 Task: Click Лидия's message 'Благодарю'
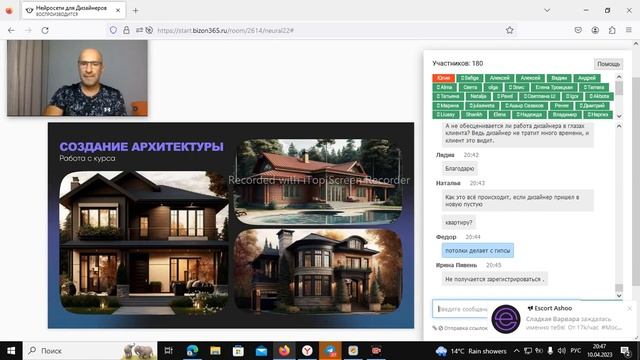pyautogui.click(x=460, y=169)
